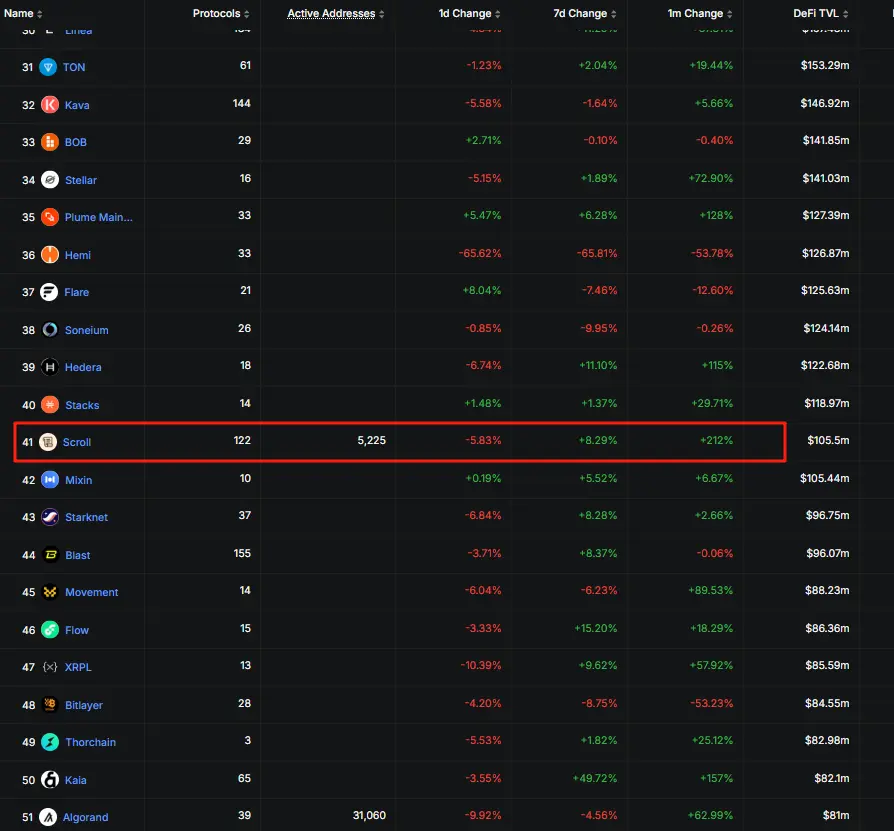
Task: Sort by Protocols column arrows
Action: point(246,14)
